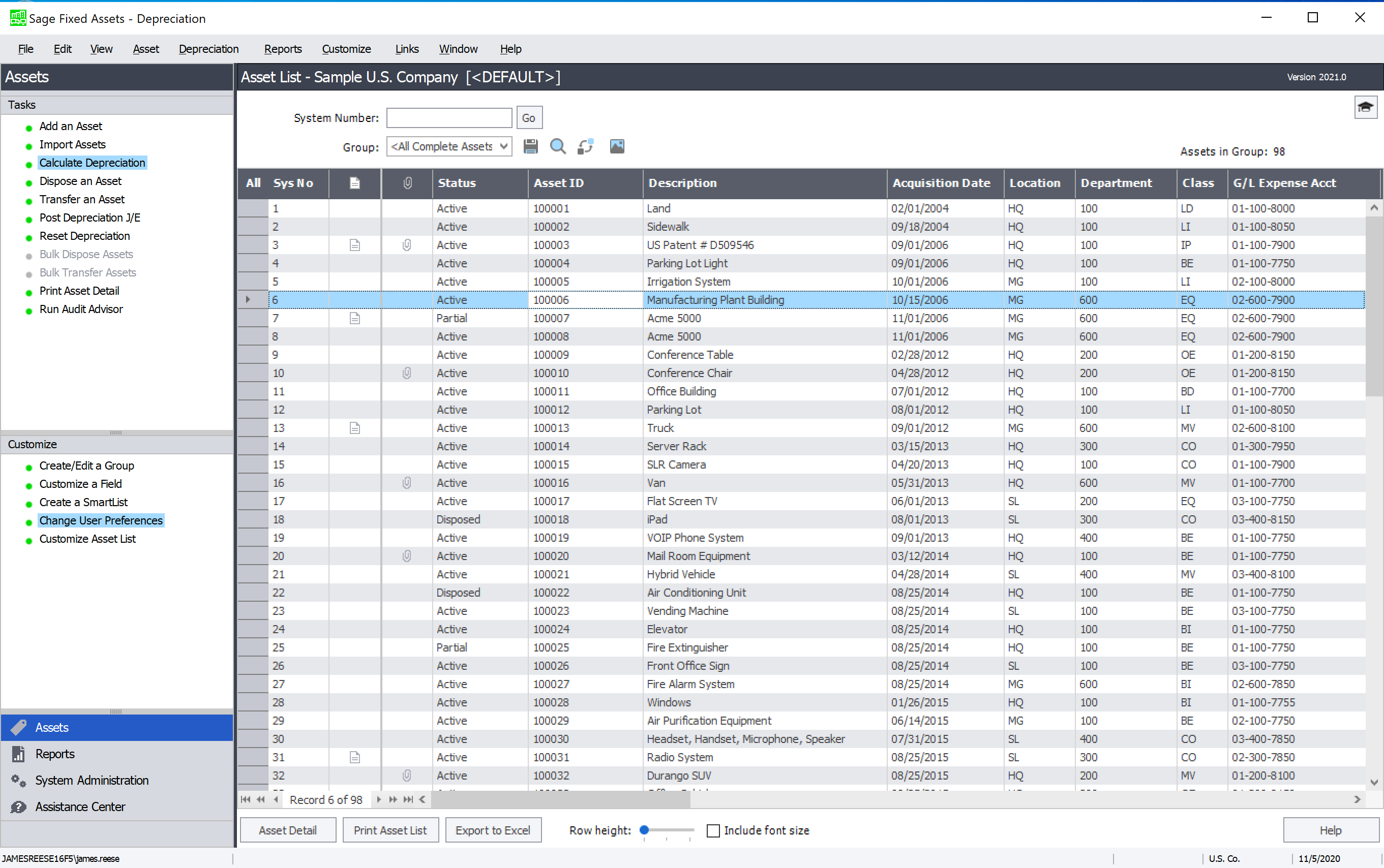Open the Customize menu
The height and width of the screenshot is (868, 1384).
click(x=346, y=49)
